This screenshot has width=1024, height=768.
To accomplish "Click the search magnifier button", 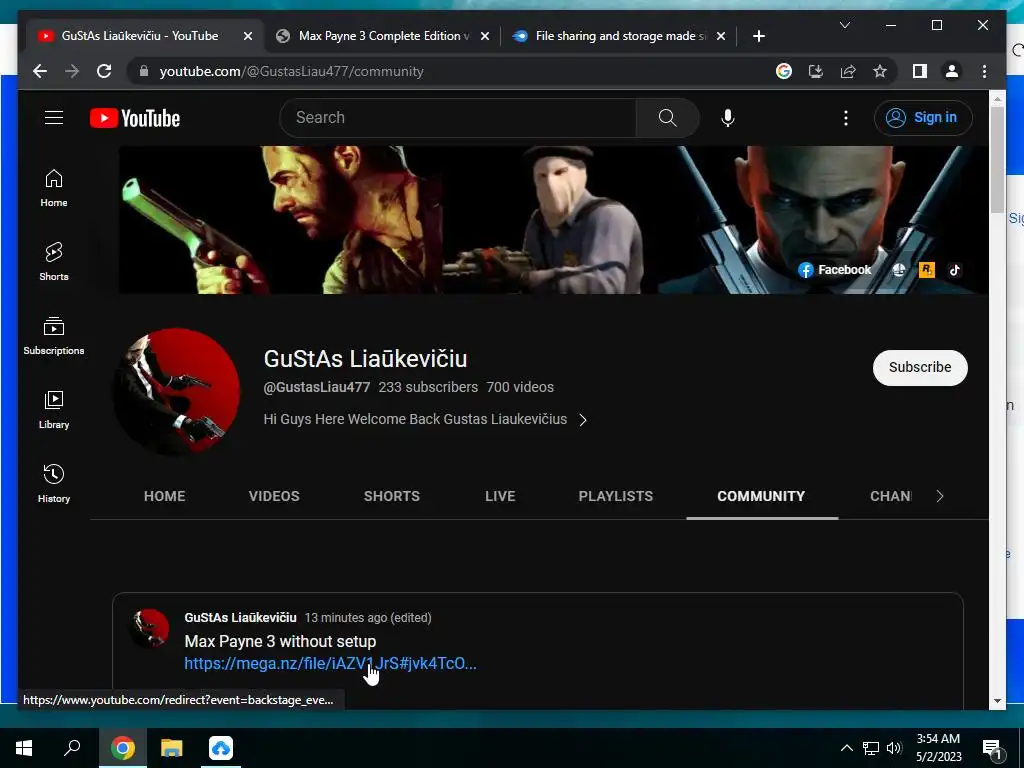I will coord(667,118).
